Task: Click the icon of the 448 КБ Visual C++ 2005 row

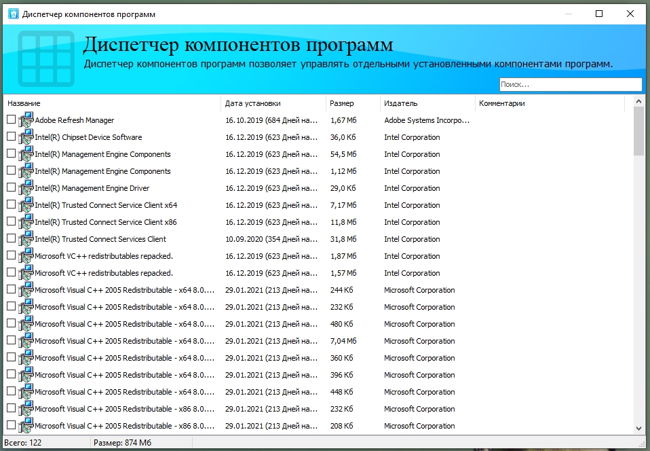Action: pyautogui.click(x=26, y=392)
